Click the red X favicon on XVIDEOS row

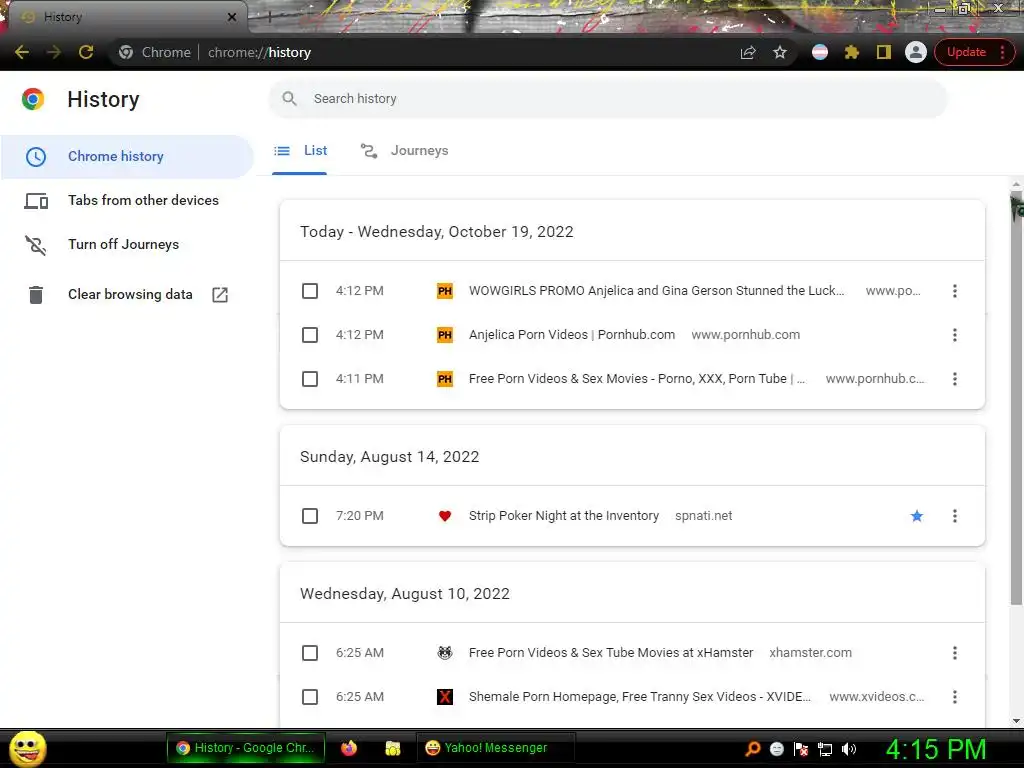[445, 697]
